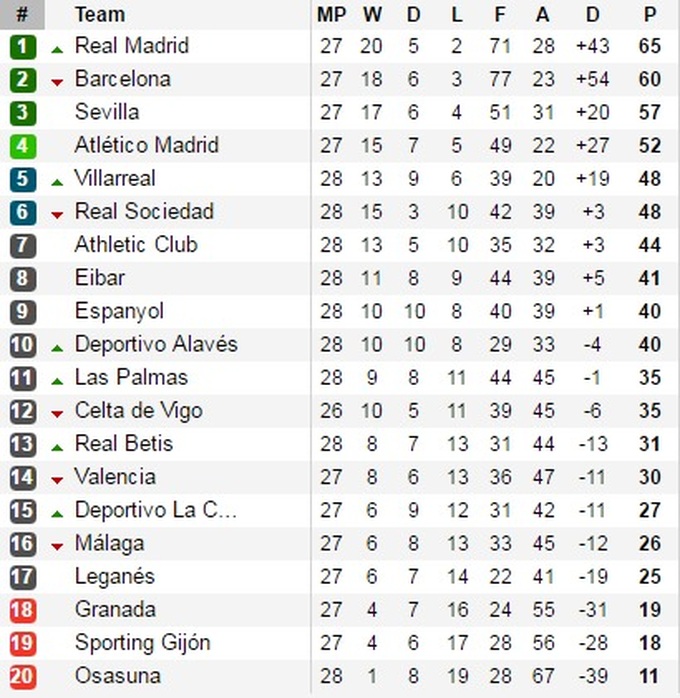Click the red rank 18 badge
Screen dimensions: 680x698
point(23,610)
